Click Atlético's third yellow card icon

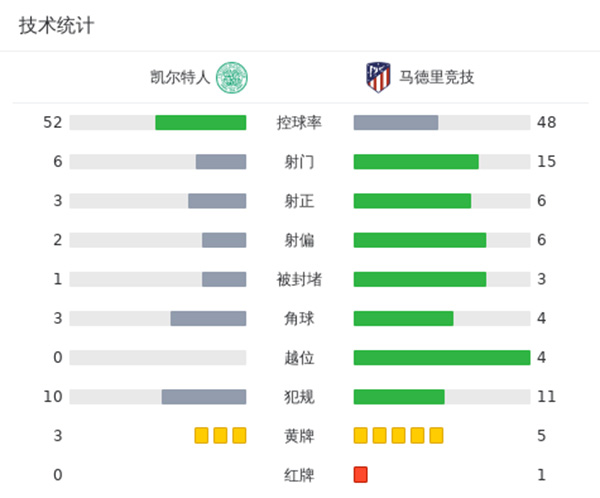[398, 435]
